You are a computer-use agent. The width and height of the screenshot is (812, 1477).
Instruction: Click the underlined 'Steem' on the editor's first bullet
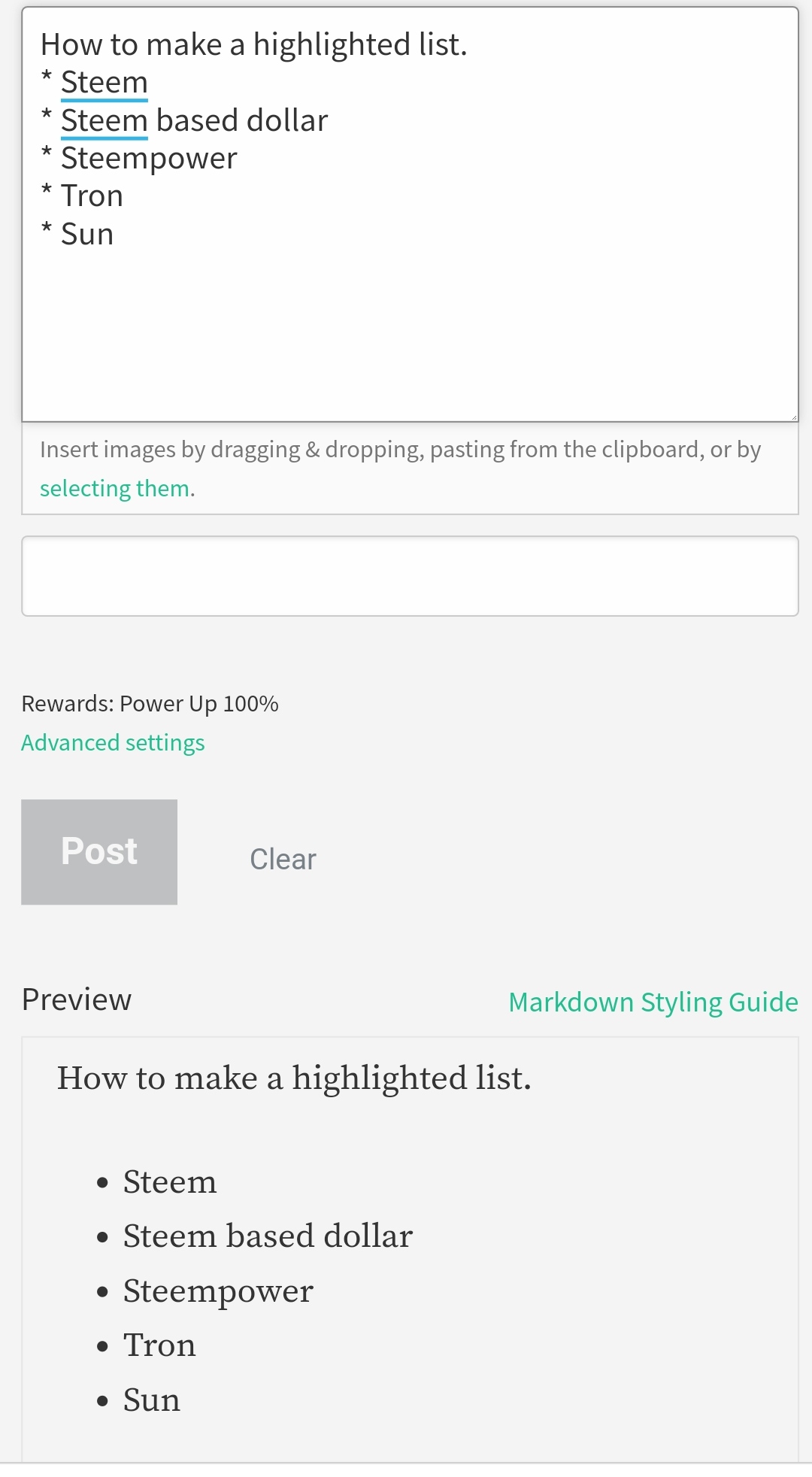pyautogui.click(x=104, y=83)
